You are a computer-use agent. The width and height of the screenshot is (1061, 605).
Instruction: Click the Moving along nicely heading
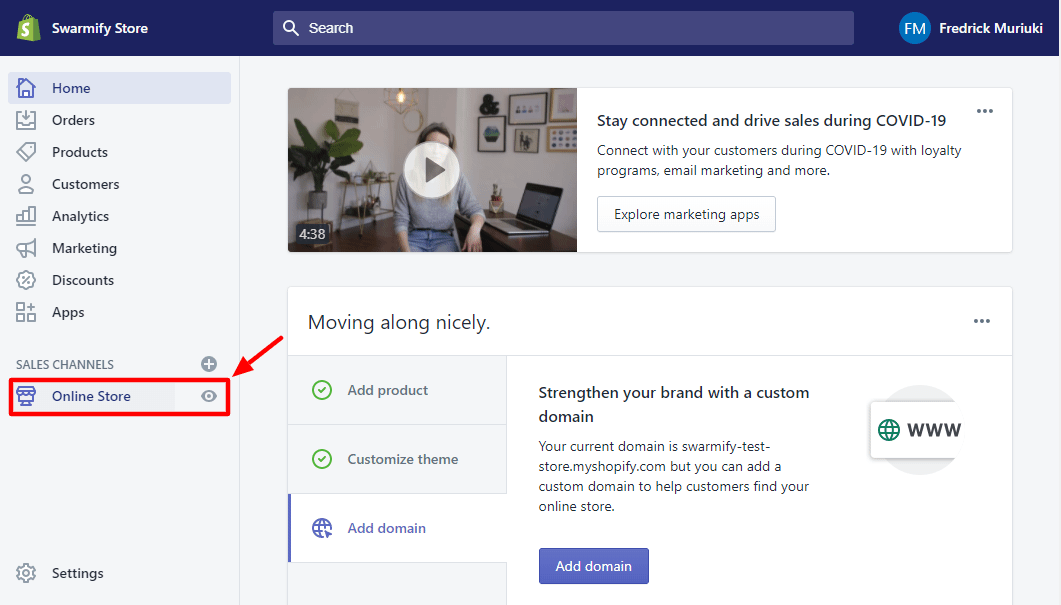[x=399, y=322]
